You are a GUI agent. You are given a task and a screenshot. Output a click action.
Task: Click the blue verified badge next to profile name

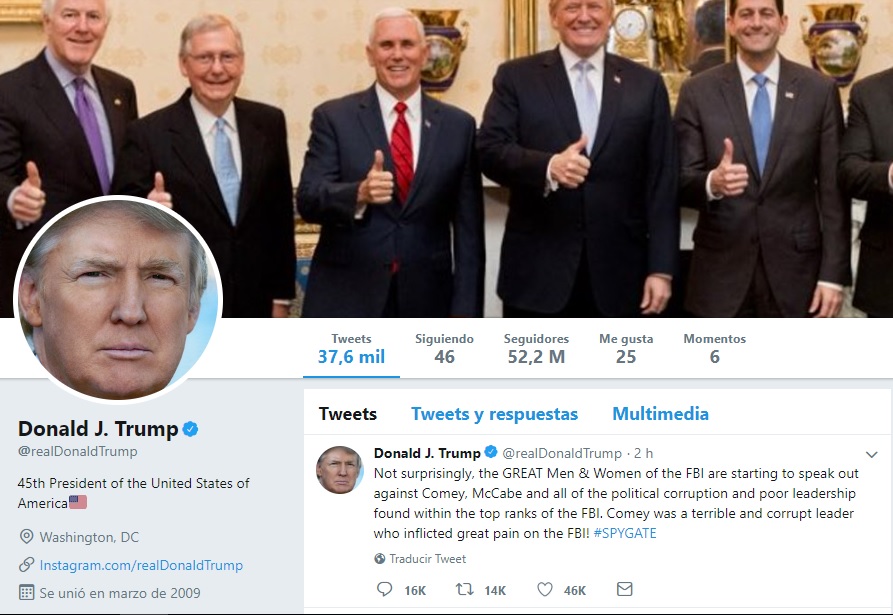pos(190,429)
